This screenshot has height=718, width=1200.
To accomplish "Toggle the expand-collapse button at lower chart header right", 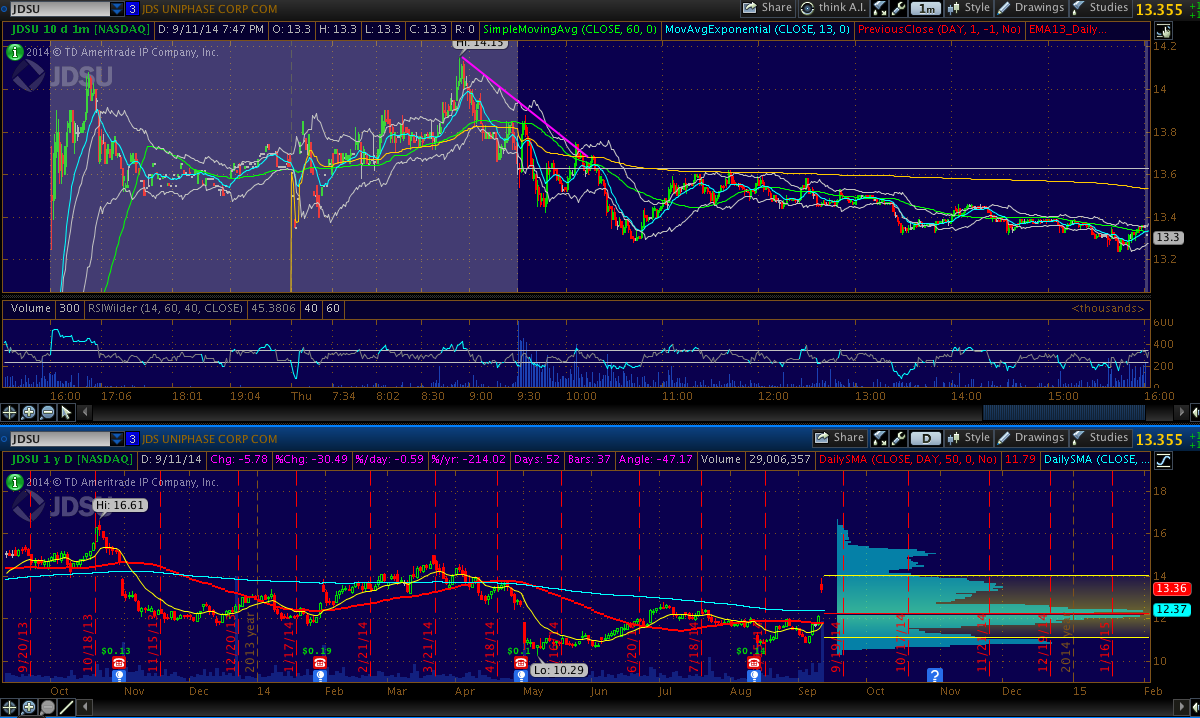I will (1164, 460).
